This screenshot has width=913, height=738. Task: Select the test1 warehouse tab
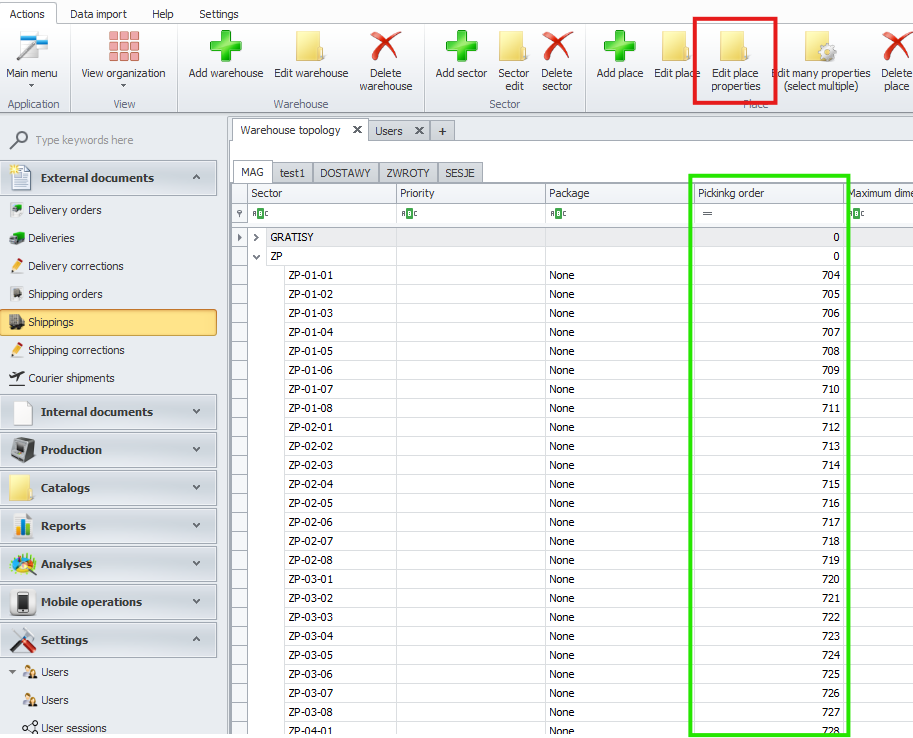pos(292,173)
